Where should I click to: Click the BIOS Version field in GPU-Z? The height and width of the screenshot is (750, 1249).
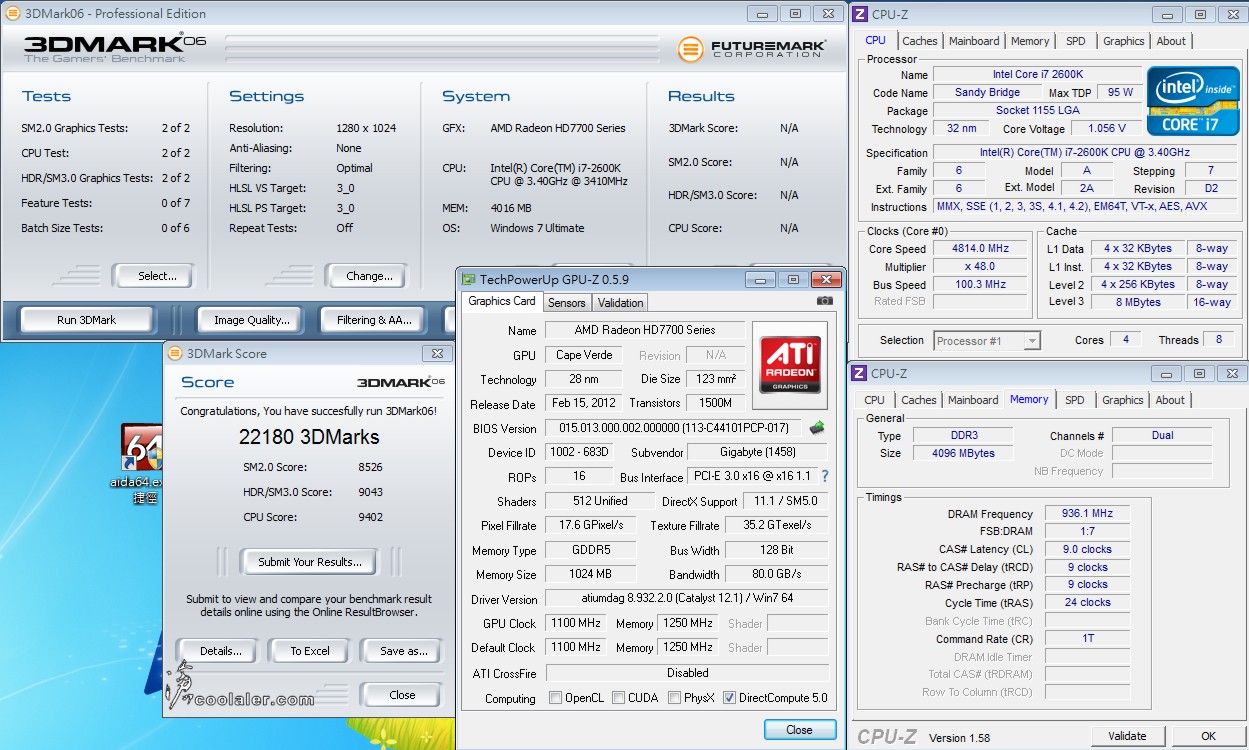pyautogui.click(x=675, y=428)
